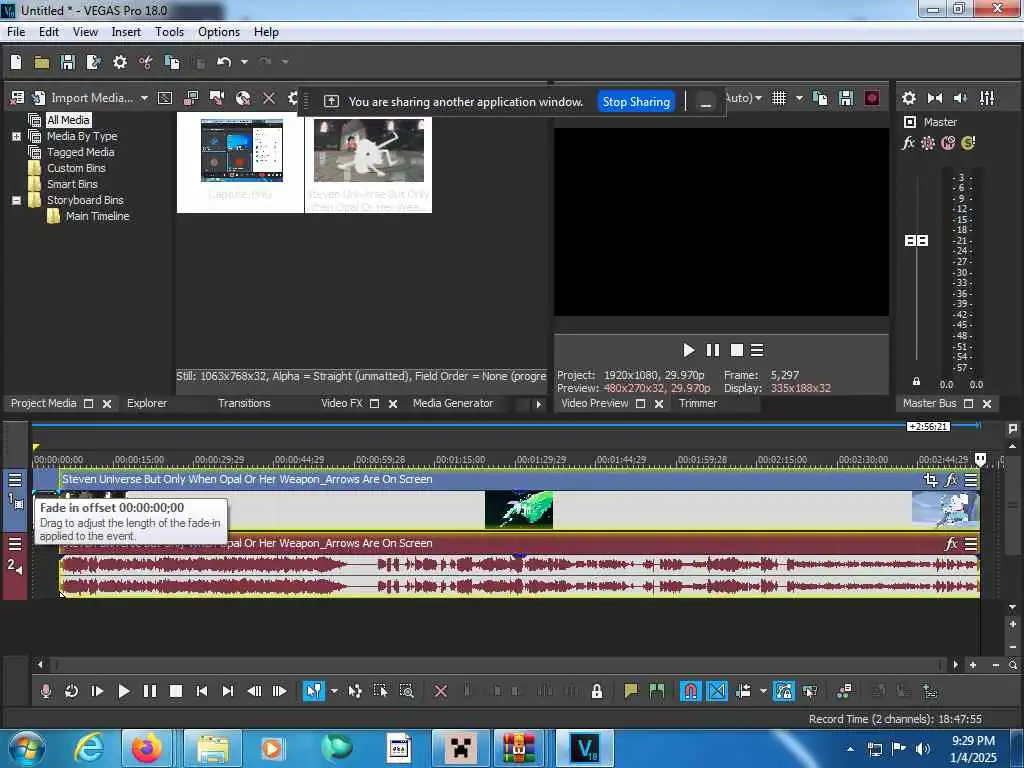This screenshot has height=768, width=1024.
Task: Save preview snapshot to file
Action: point(846,98)
